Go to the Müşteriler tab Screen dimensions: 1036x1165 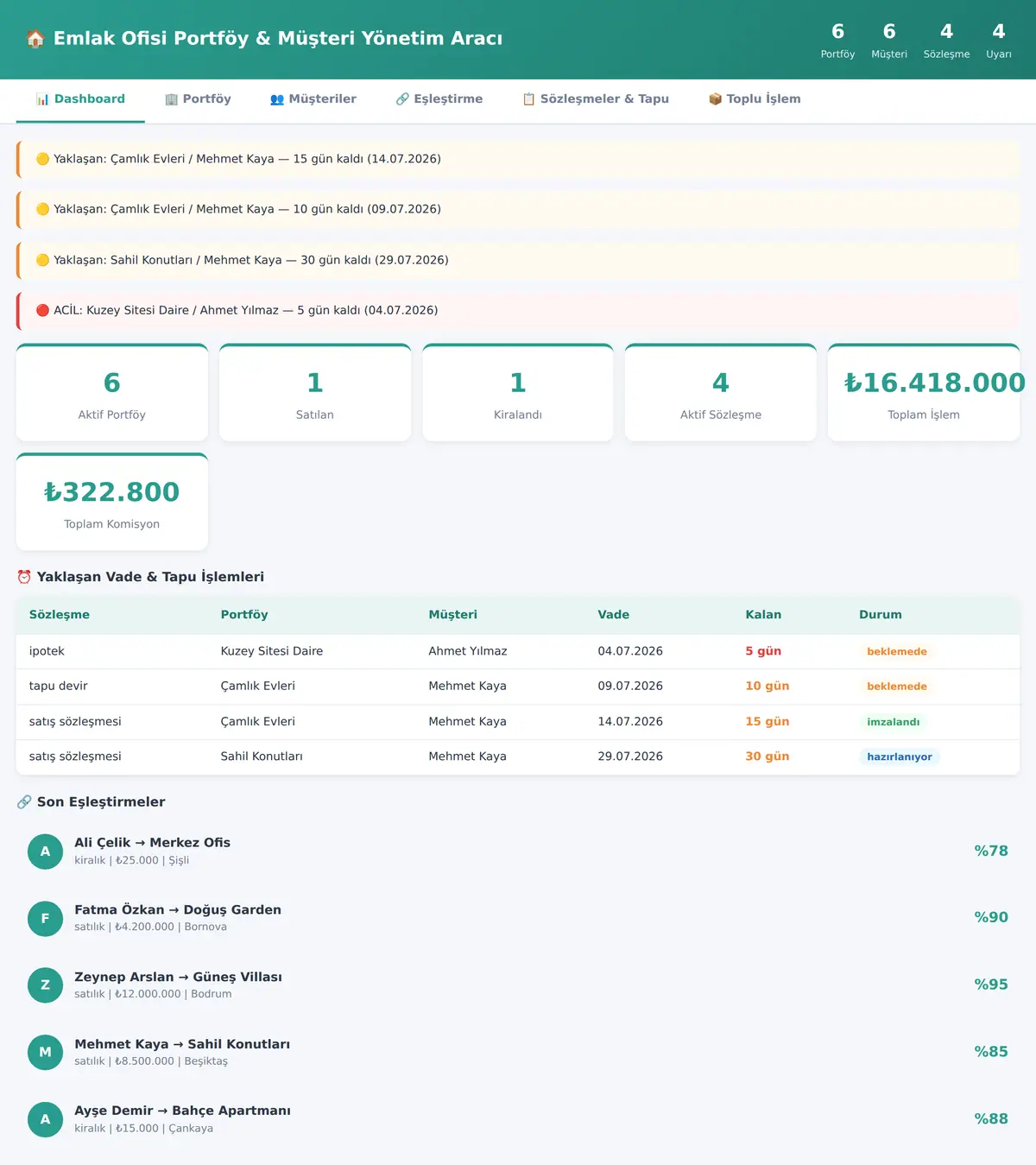[x=313, y=99]
